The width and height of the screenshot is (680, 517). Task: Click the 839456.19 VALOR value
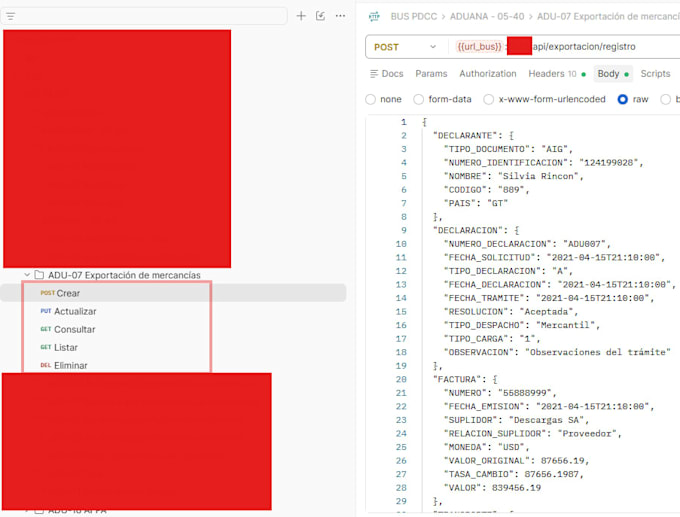tap(517, 488)
